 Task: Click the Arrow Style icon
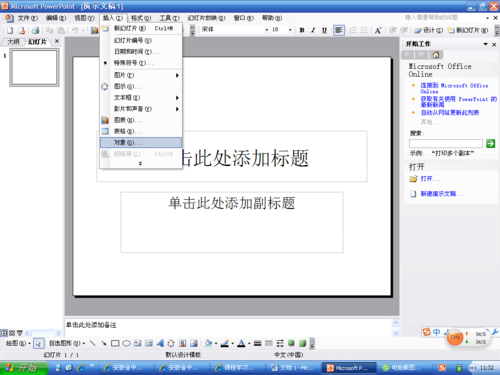pos(280,343)
